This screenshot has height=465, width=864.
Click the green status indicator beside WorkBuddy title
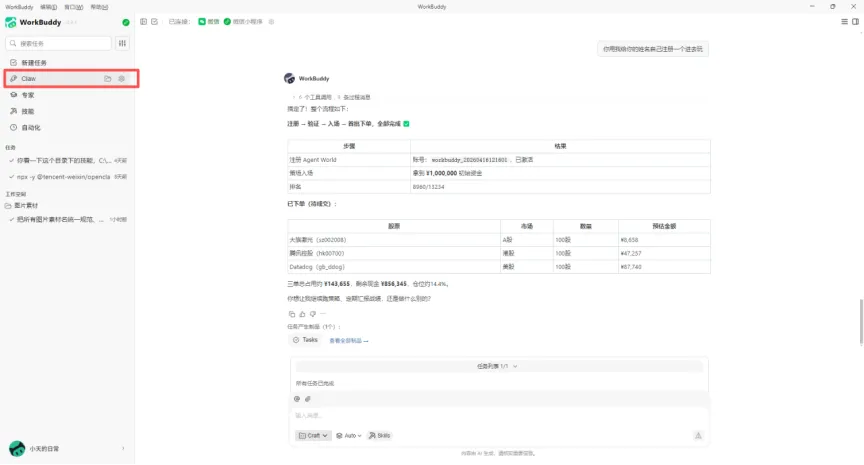[x=126, y=23]
